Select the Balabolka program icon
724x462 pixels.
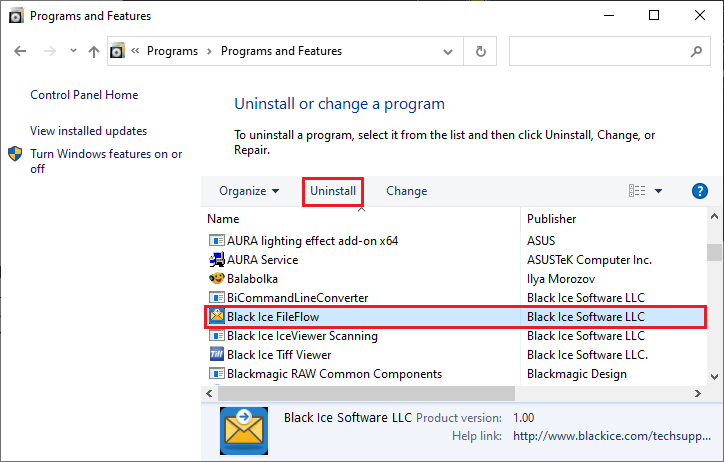pos(216,279)
